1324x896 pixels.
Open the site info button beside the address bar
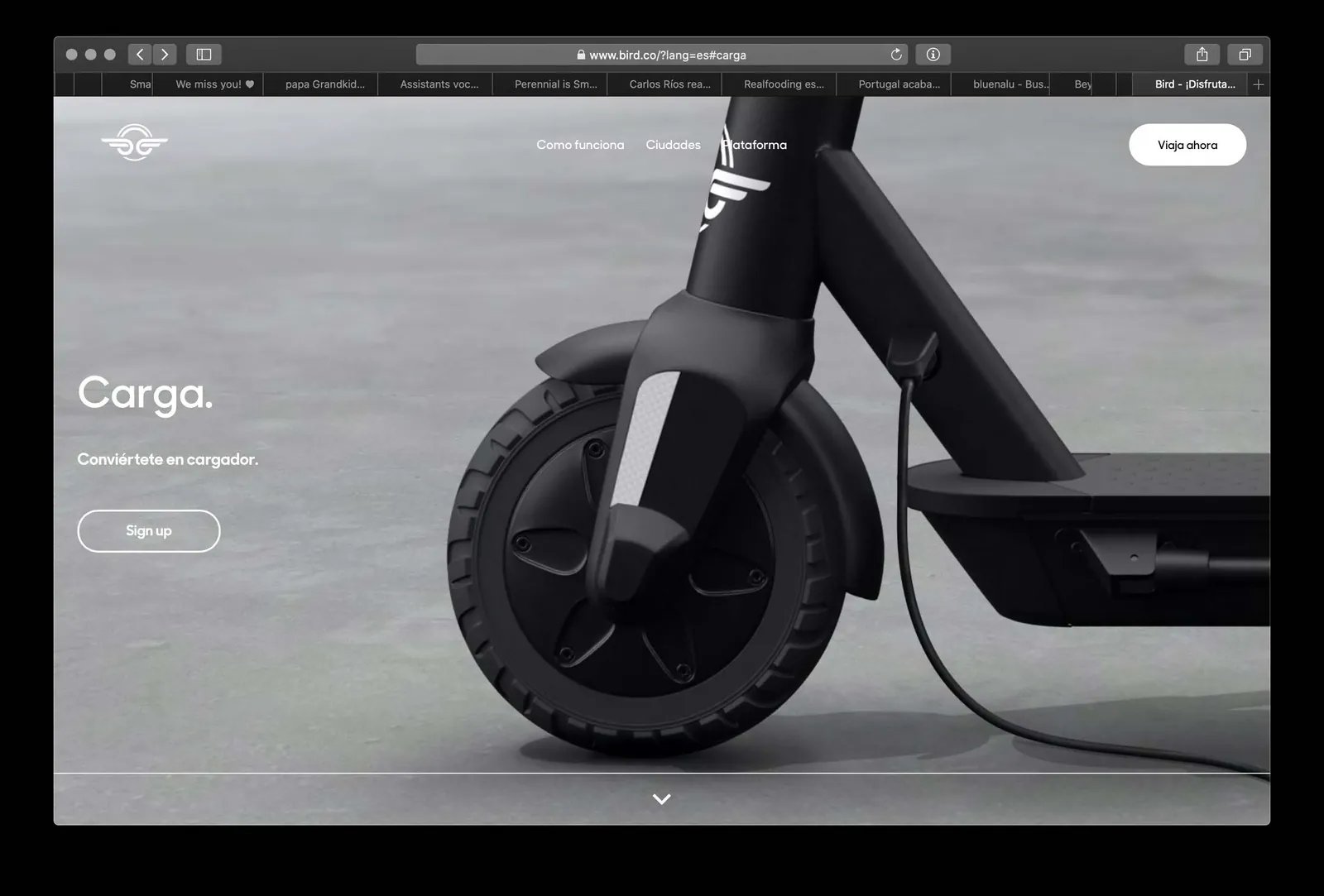point(933,55)
